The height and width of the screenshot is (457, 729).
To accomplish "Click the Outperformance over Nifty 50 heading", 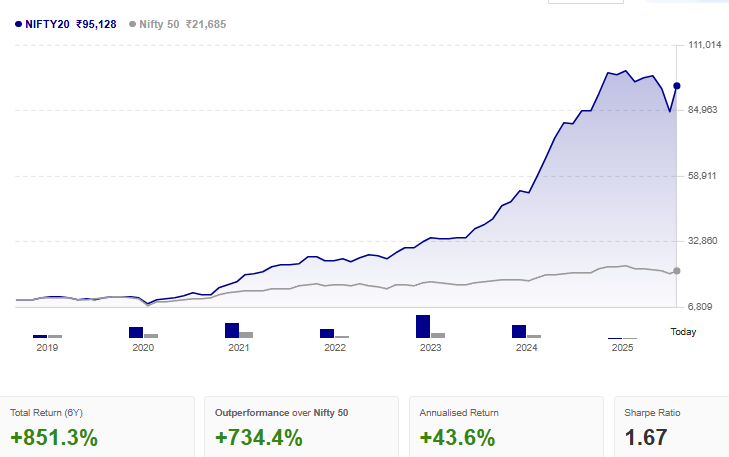I will click(x=281, y=413).
